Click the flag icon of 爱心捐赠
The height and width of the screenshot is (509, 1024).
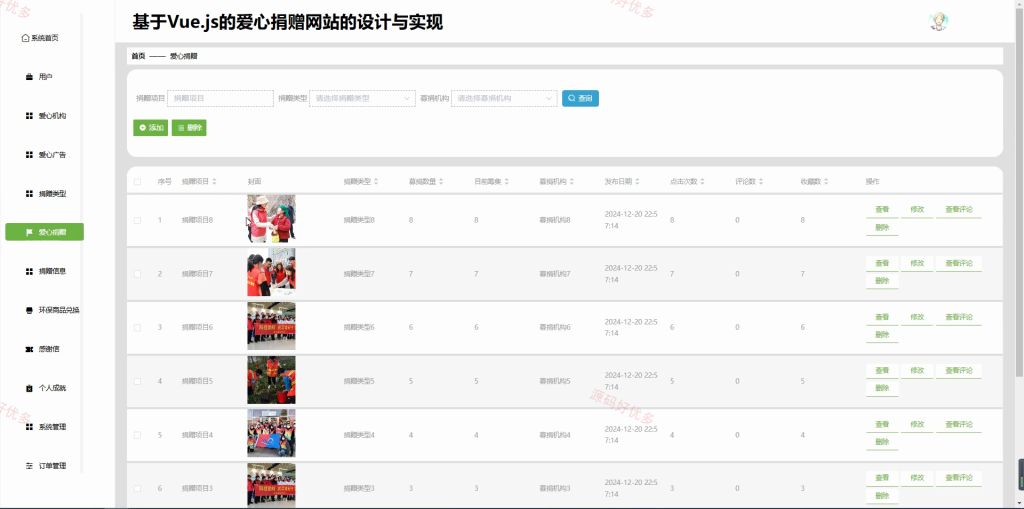[29, 232]
